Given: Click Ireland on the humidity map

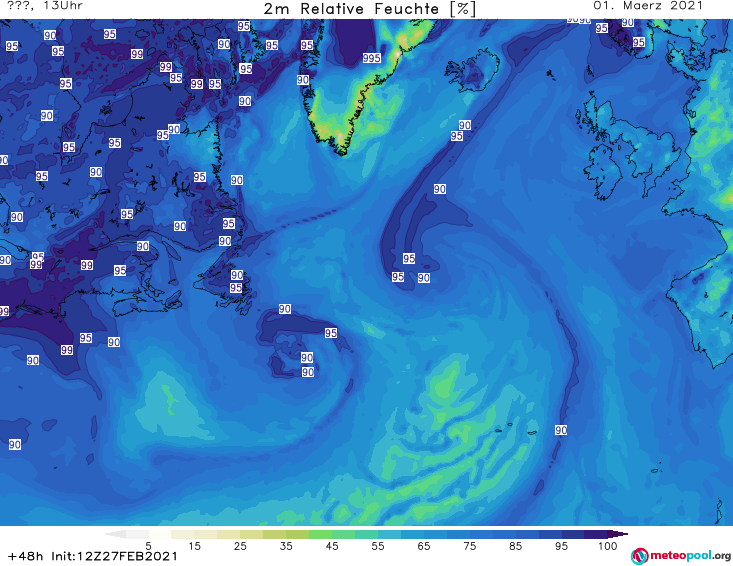Looking at the screenshot, I should point(603,171).
